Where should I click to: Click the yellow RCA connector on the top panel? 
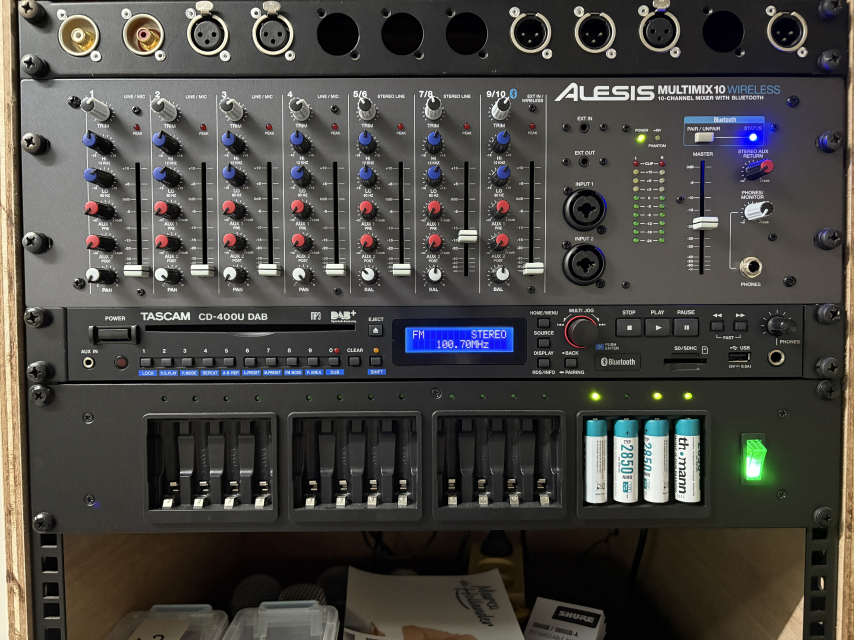(x=78, y=36)
